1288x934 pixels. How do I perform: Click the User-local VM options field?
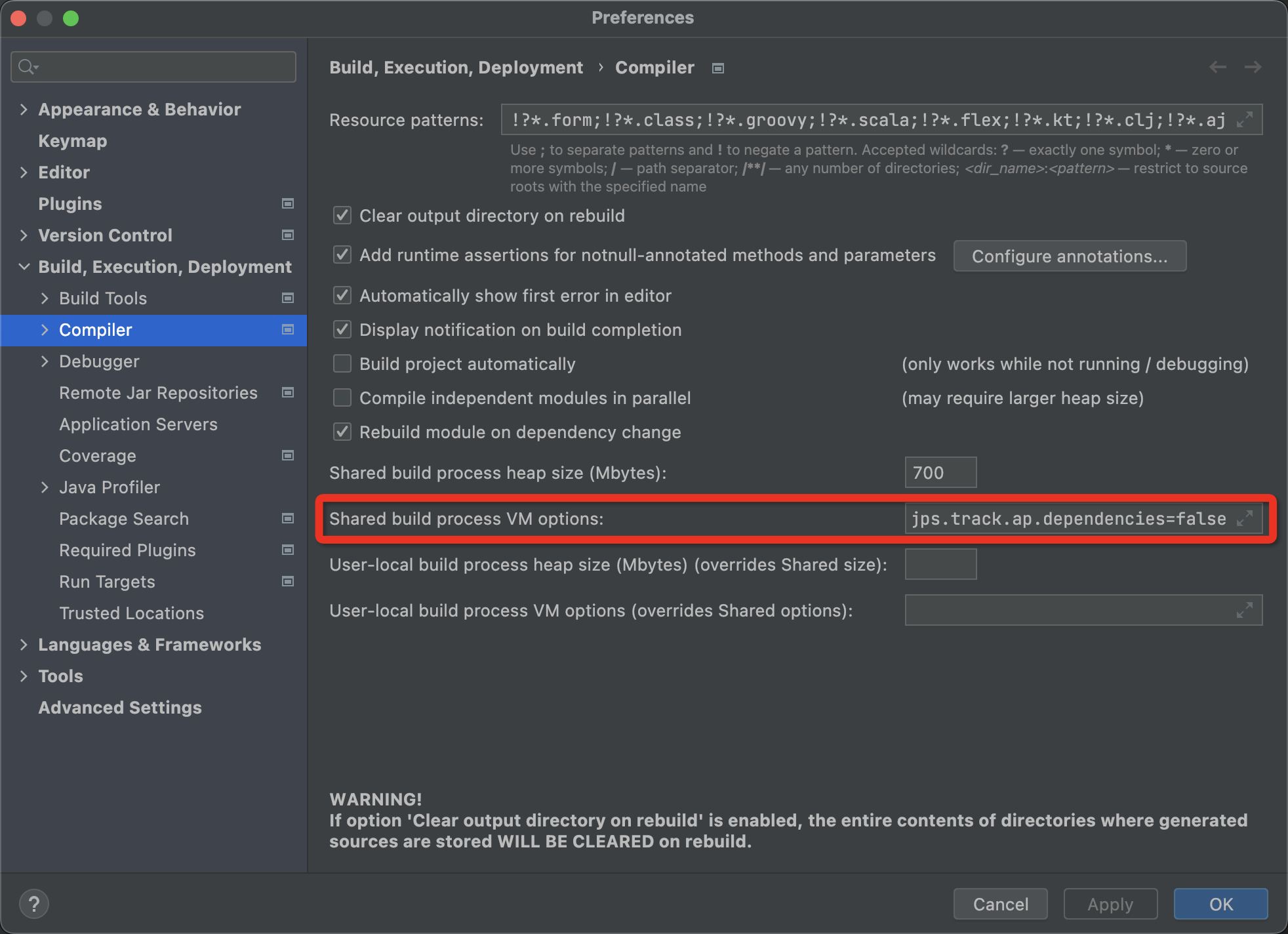[1083, 610]
